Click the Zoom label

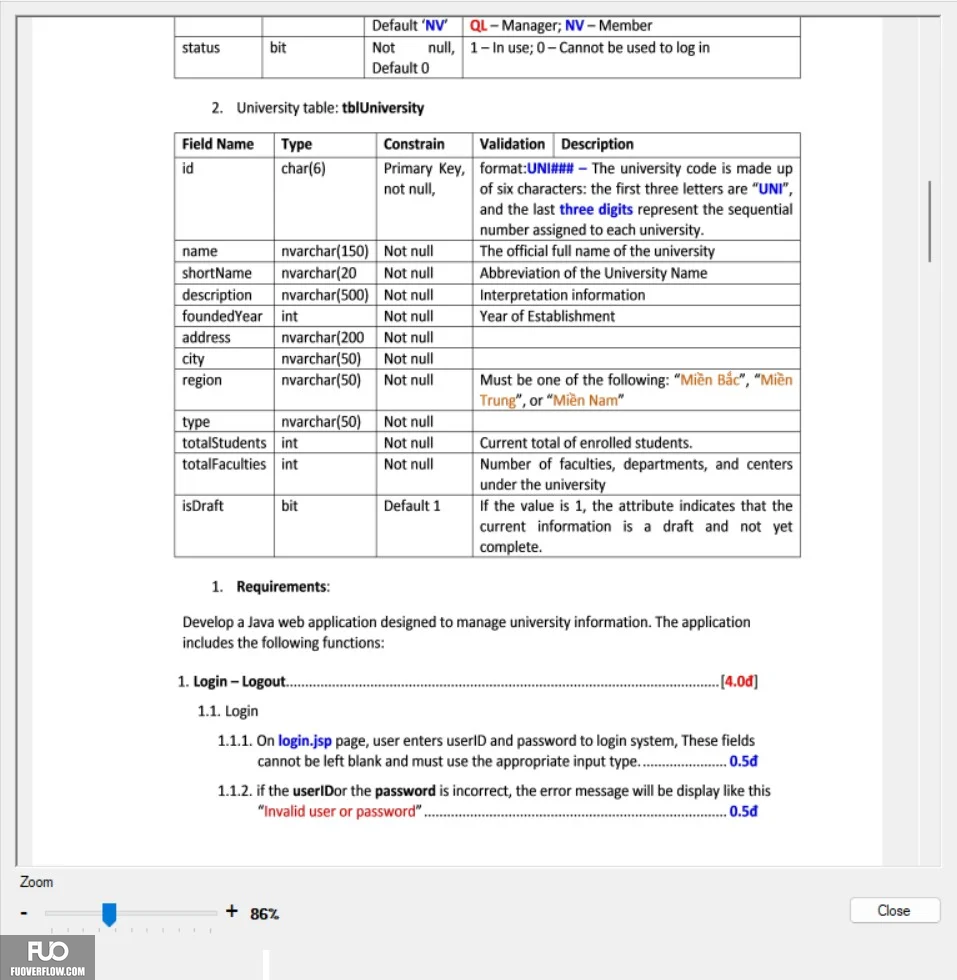pos(36,882)
